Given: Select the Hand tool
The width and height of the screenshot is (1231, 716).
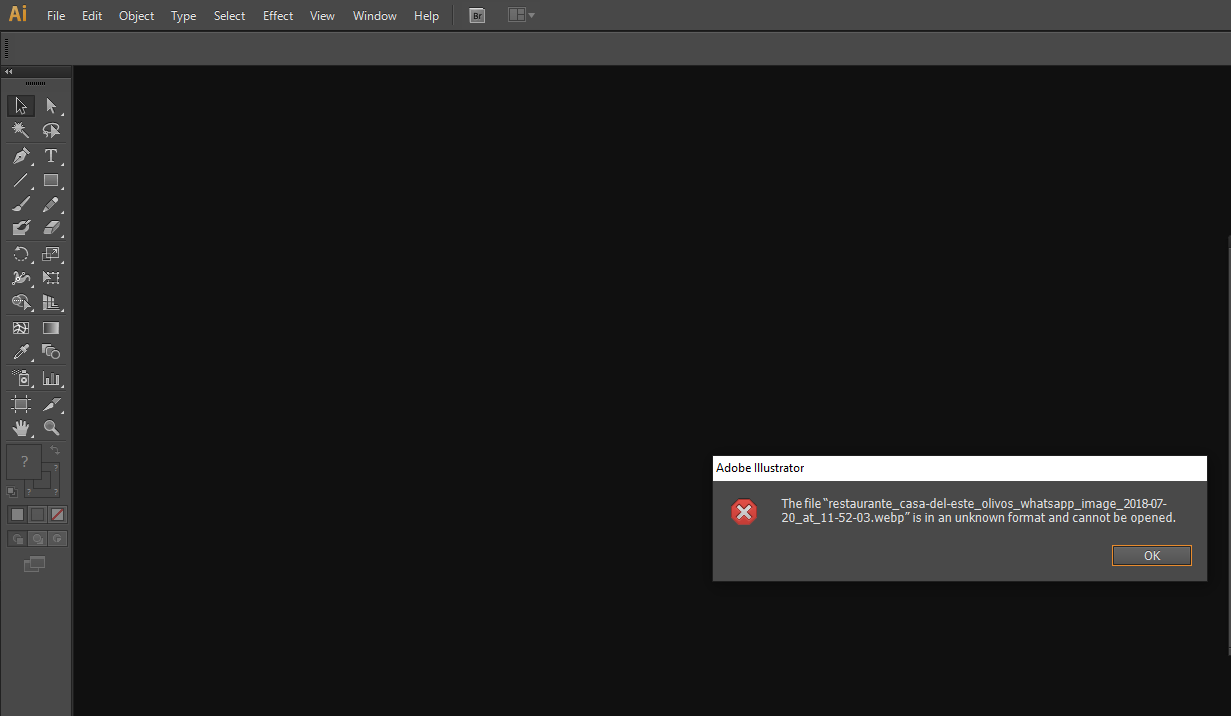Looking at the screenshot, I should (x=21, y=428).
